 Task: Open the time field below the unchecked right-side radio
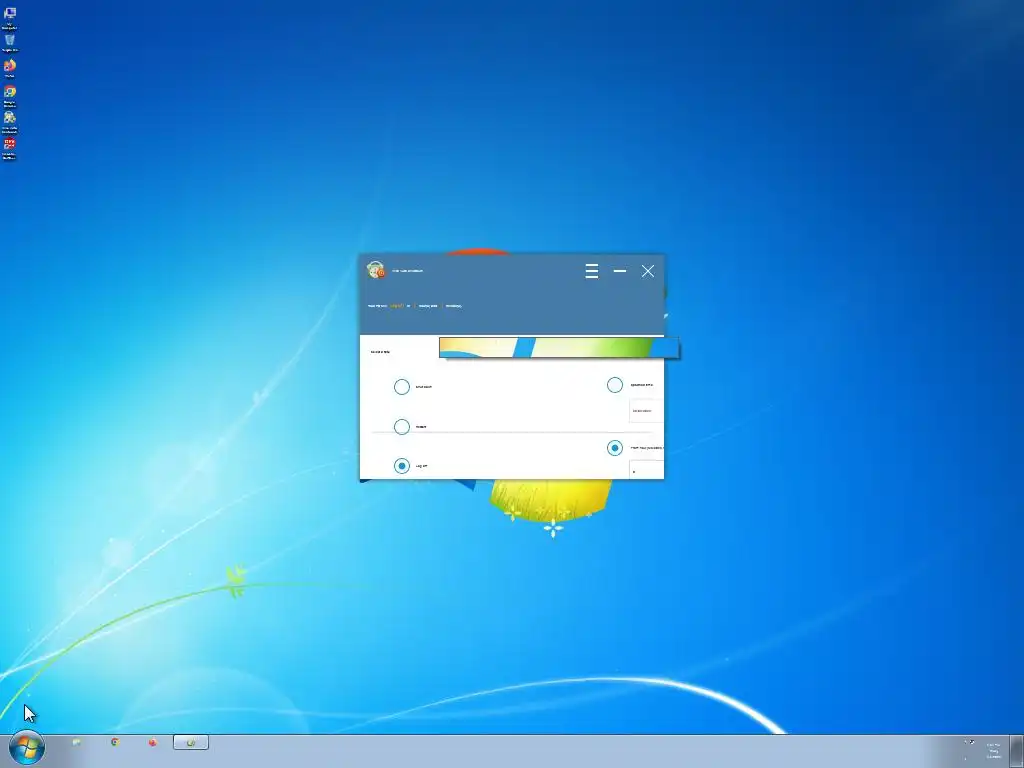pos(647,411)
